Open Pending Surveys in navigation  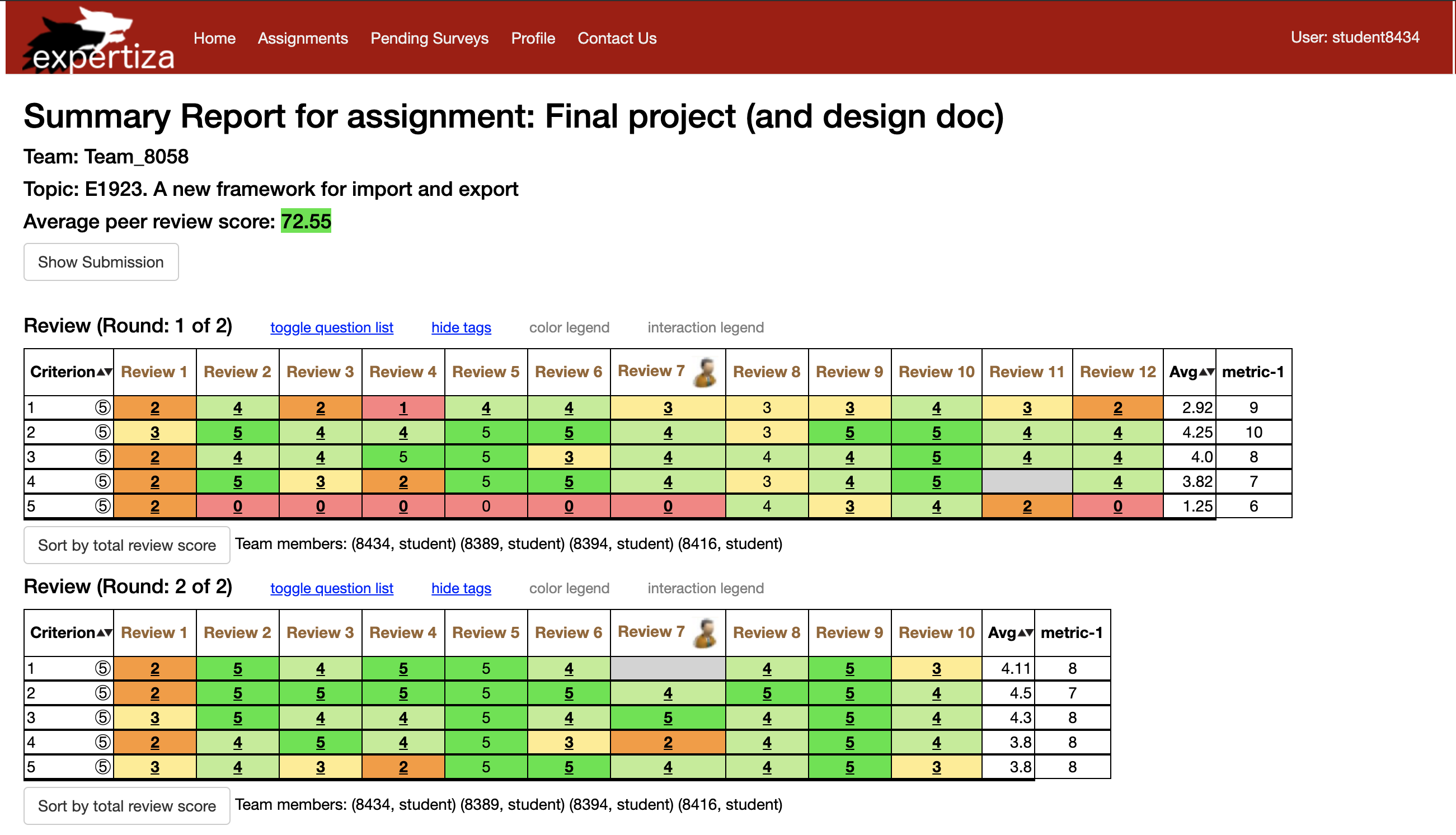[429, 39]
